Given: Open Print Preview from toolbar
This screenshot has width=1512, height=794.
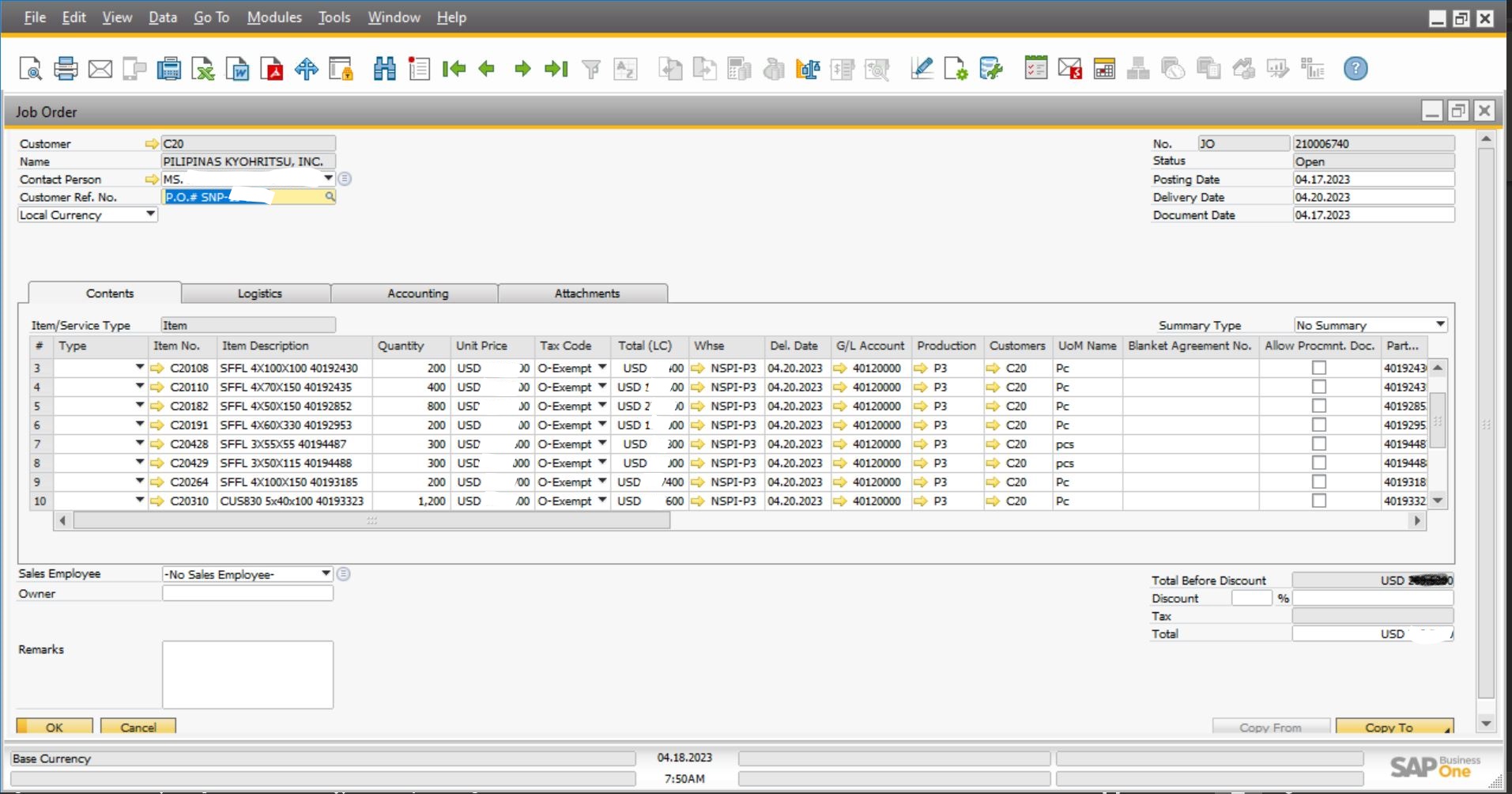Looking at the screenshot, I should (30, 69).
